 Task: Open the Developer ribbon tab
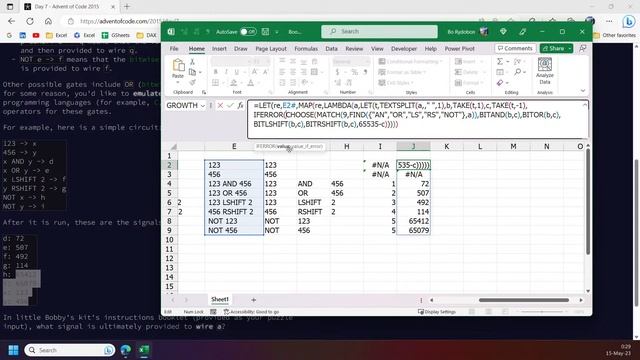(x=404, y=49)
